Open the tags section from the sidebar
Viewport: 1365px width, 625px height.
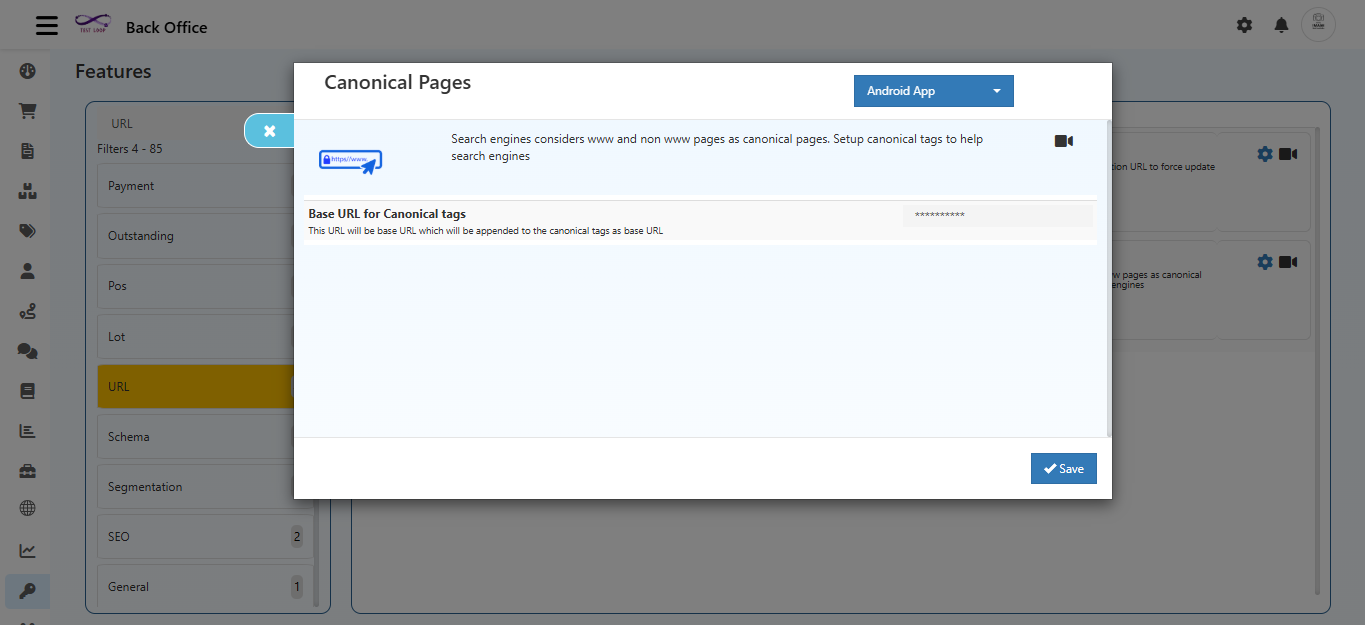(27, 231)
